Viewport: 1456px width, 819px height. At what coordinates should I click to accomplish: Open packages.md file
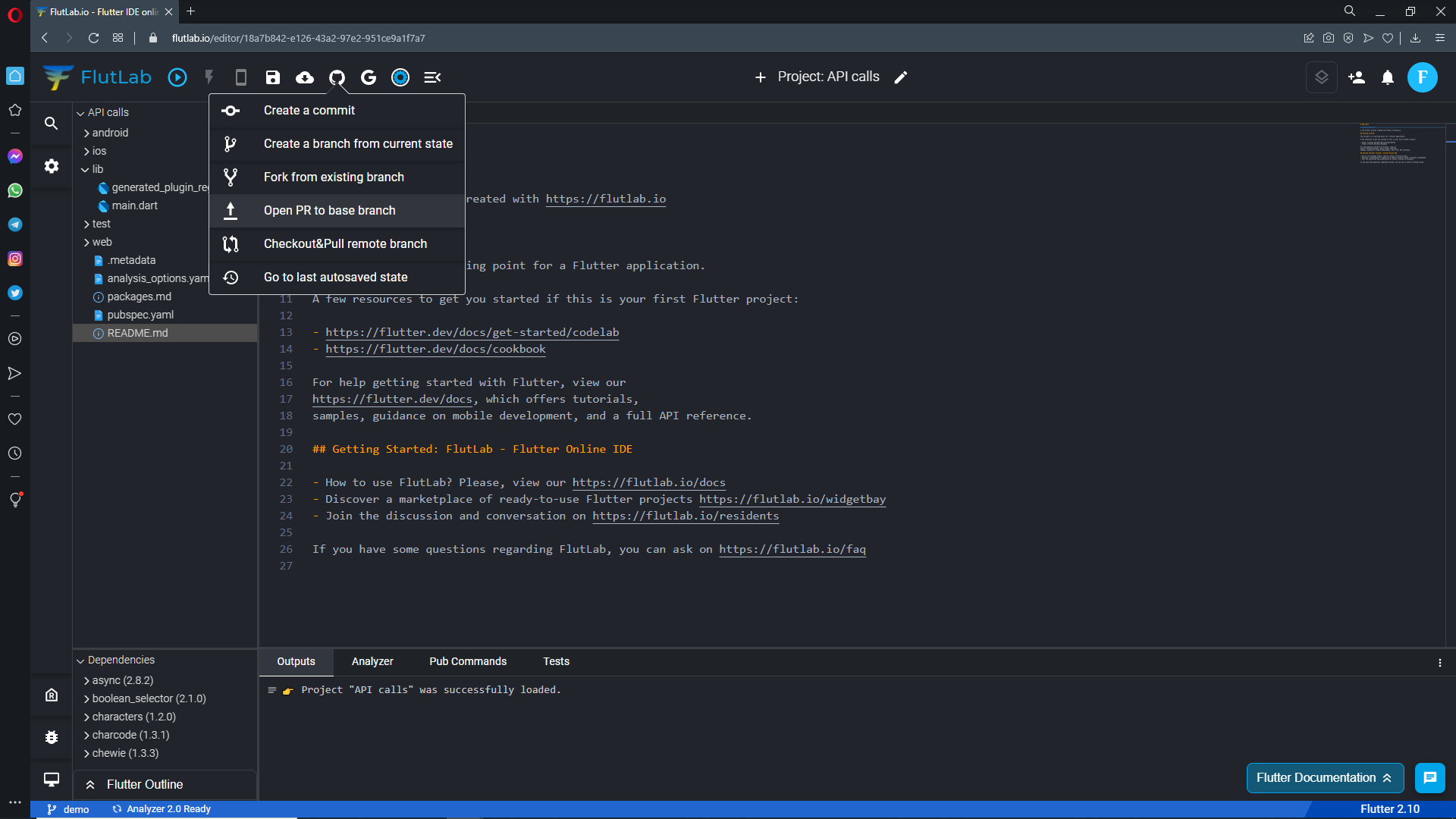[139, 297]
